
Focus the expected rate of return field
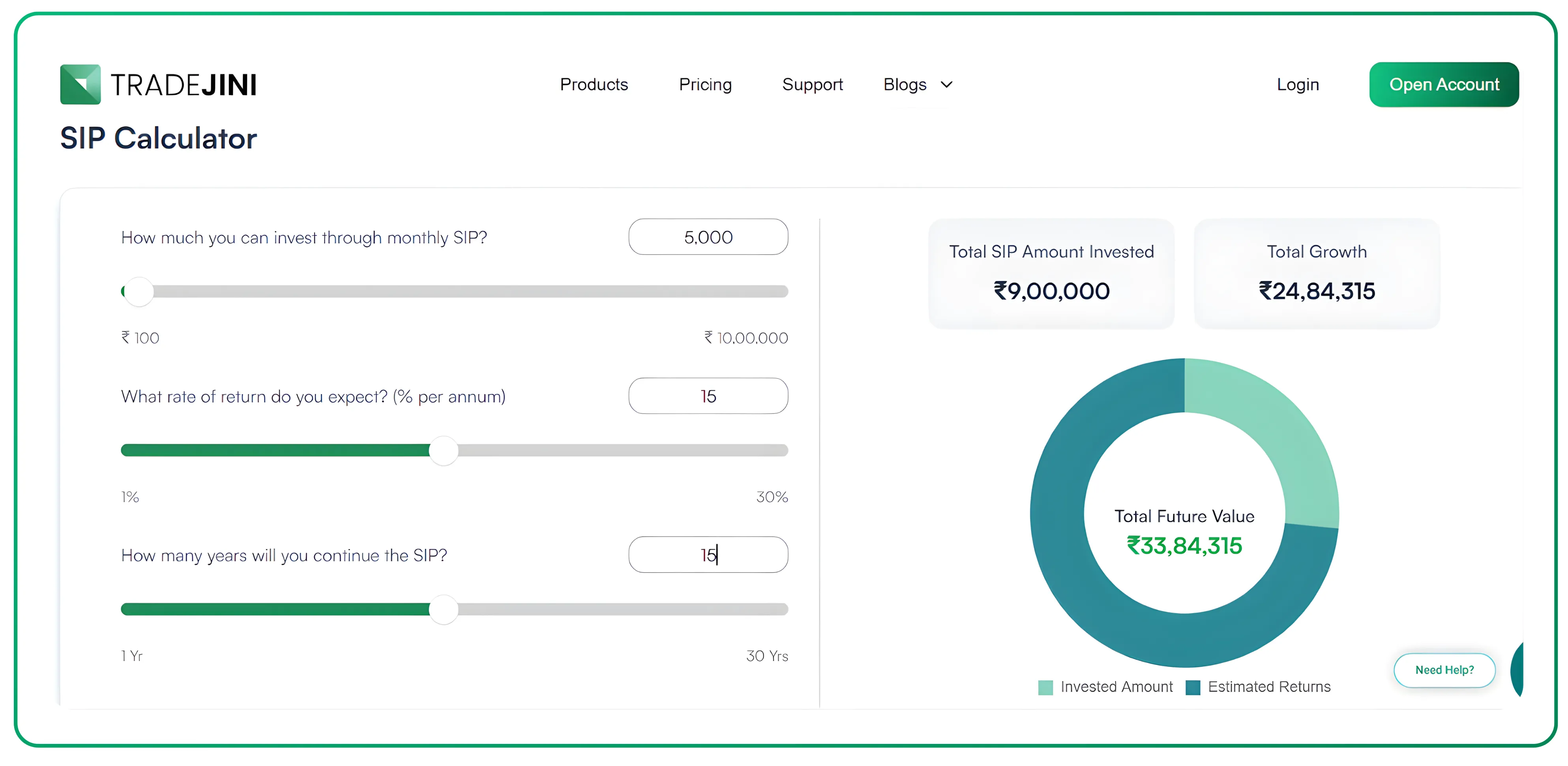coord(708,396)
